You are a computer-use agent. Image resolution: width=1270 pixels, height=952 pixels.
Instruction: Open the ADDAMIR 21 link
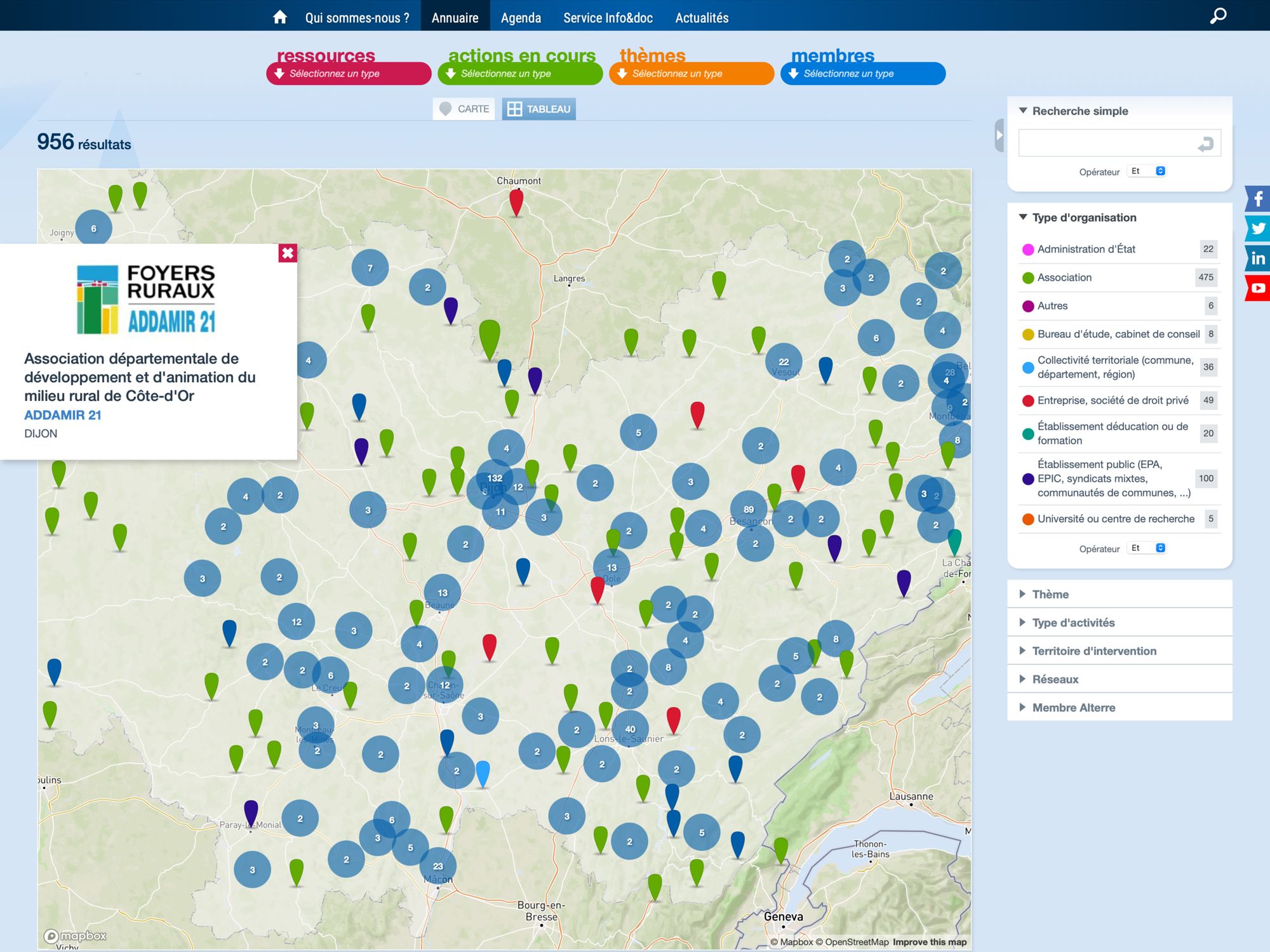pos(62,415)
